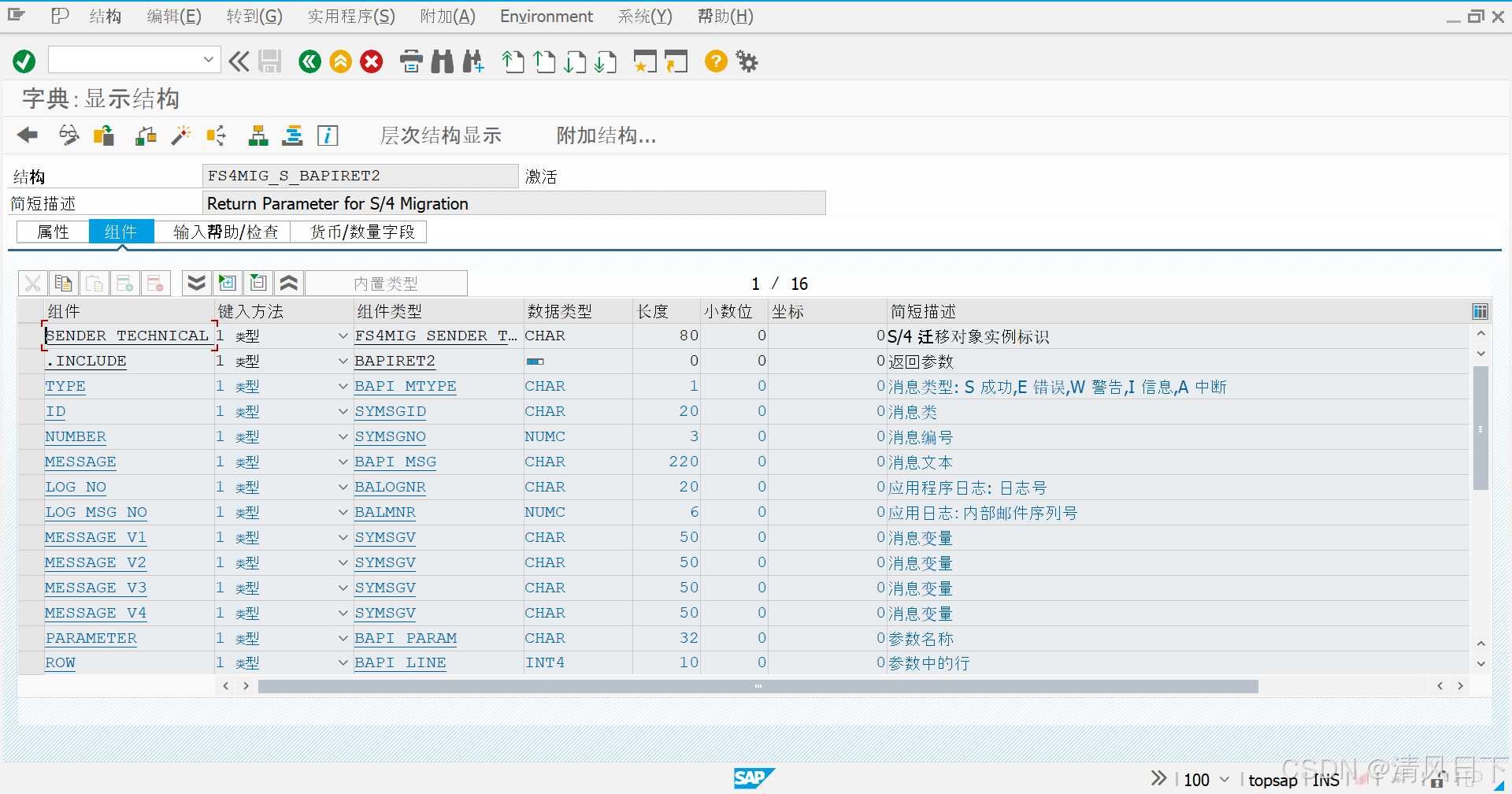The height and width of the screenshot is (794, 1512).
Task: Go to last page icon
Action: pyautogui.click(x=606, y=61)
